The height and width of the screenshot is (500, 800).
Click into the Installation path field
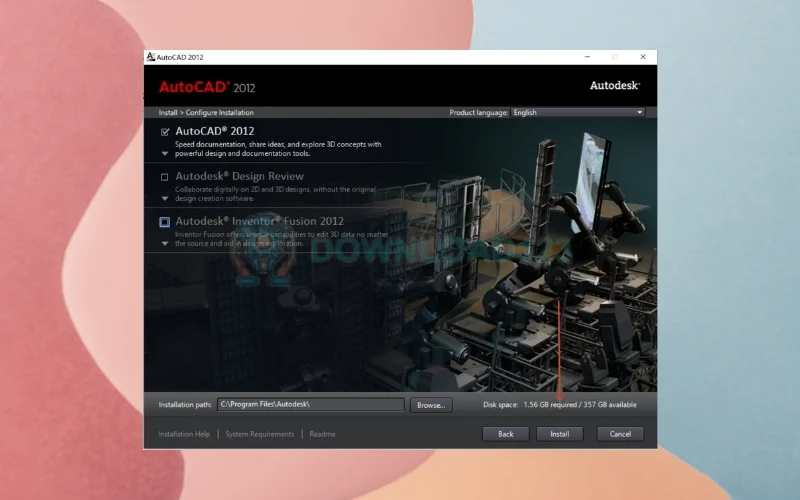(310, 405)
